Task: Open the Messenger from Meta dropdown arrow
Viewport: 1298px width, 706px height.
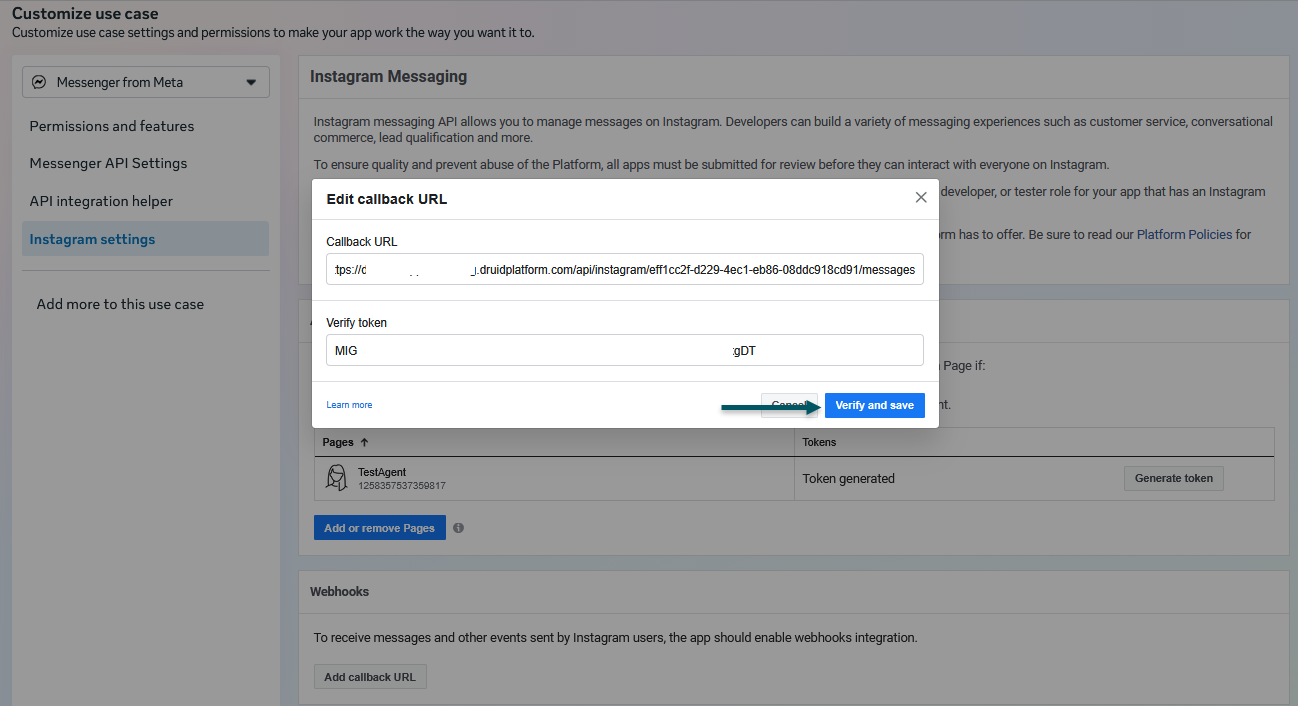Action: tap(251, 83)
